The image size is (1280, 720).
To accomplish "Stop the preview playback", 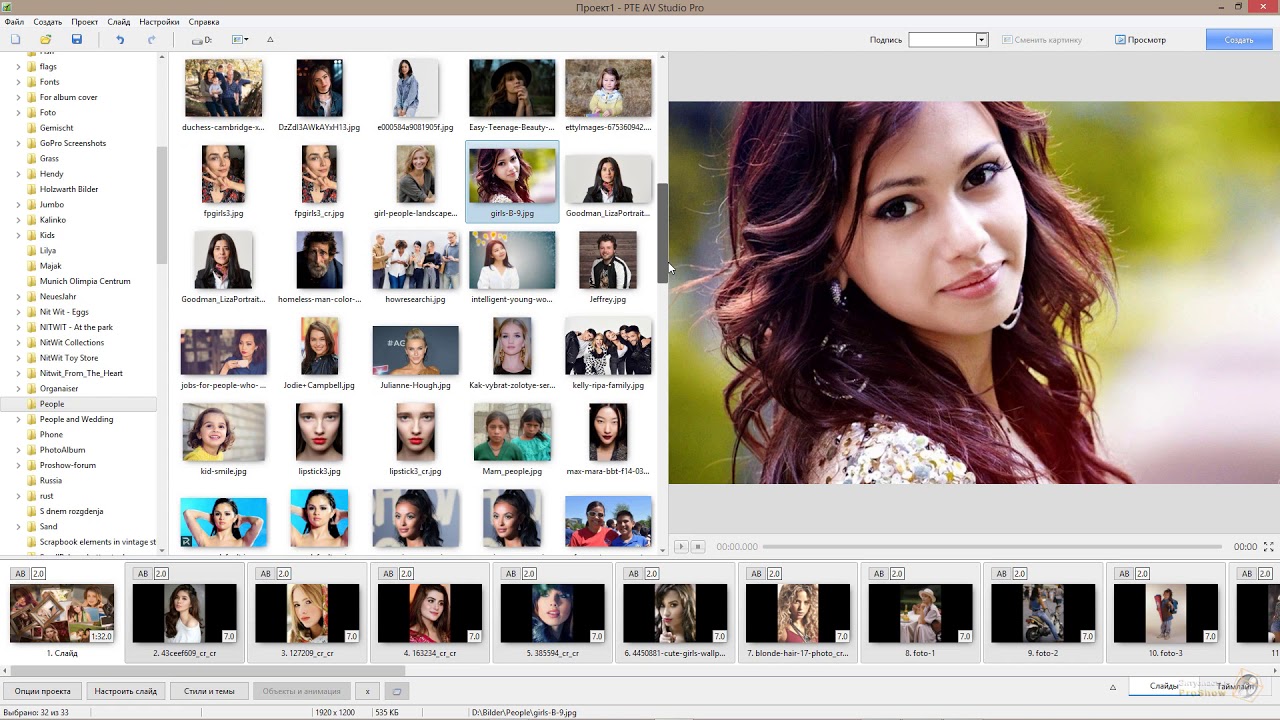I will pyautogui.click(x=698, y=547).
